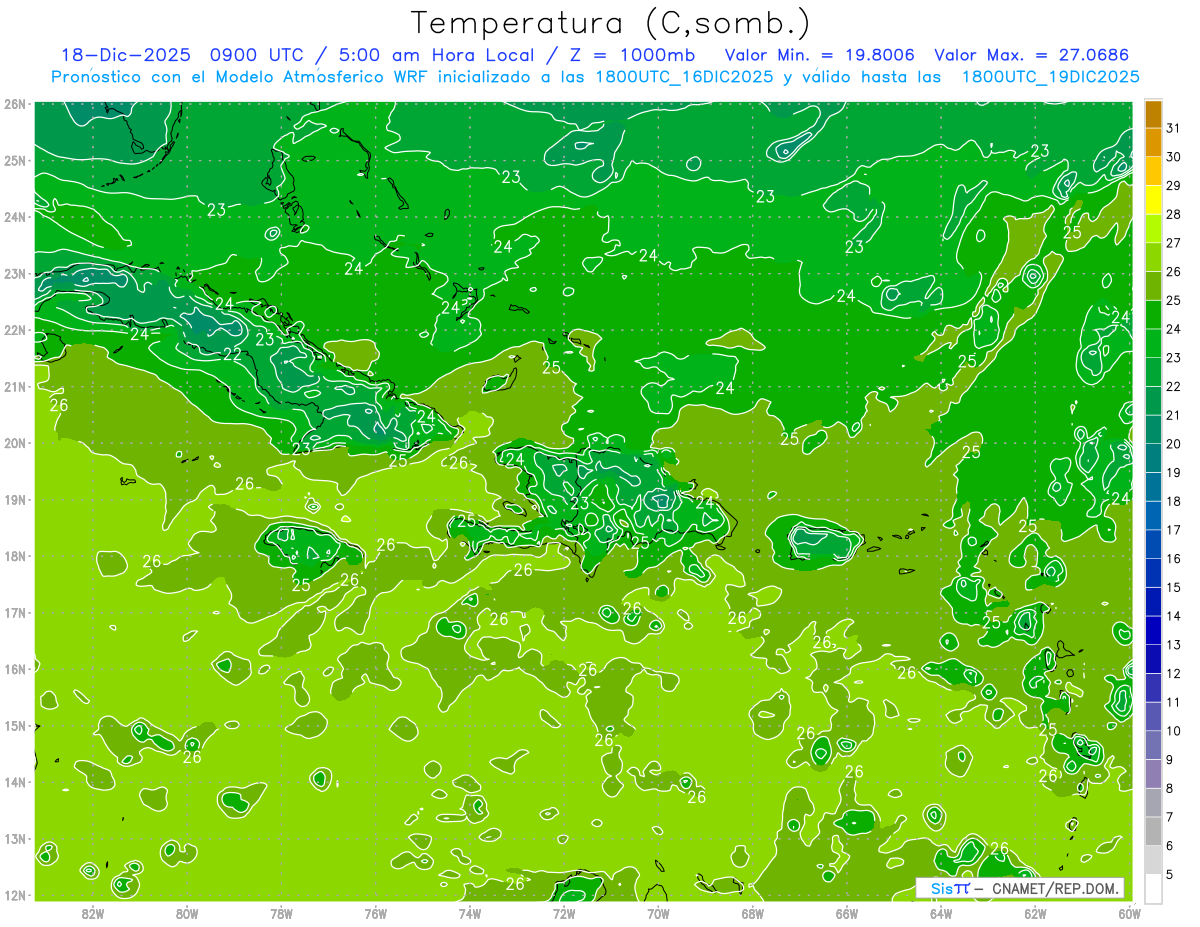Image resolution: width=1200 pixels, height=927 pixels.
Task: Click the 25N latitude axis label
Action: coord(14,160)
